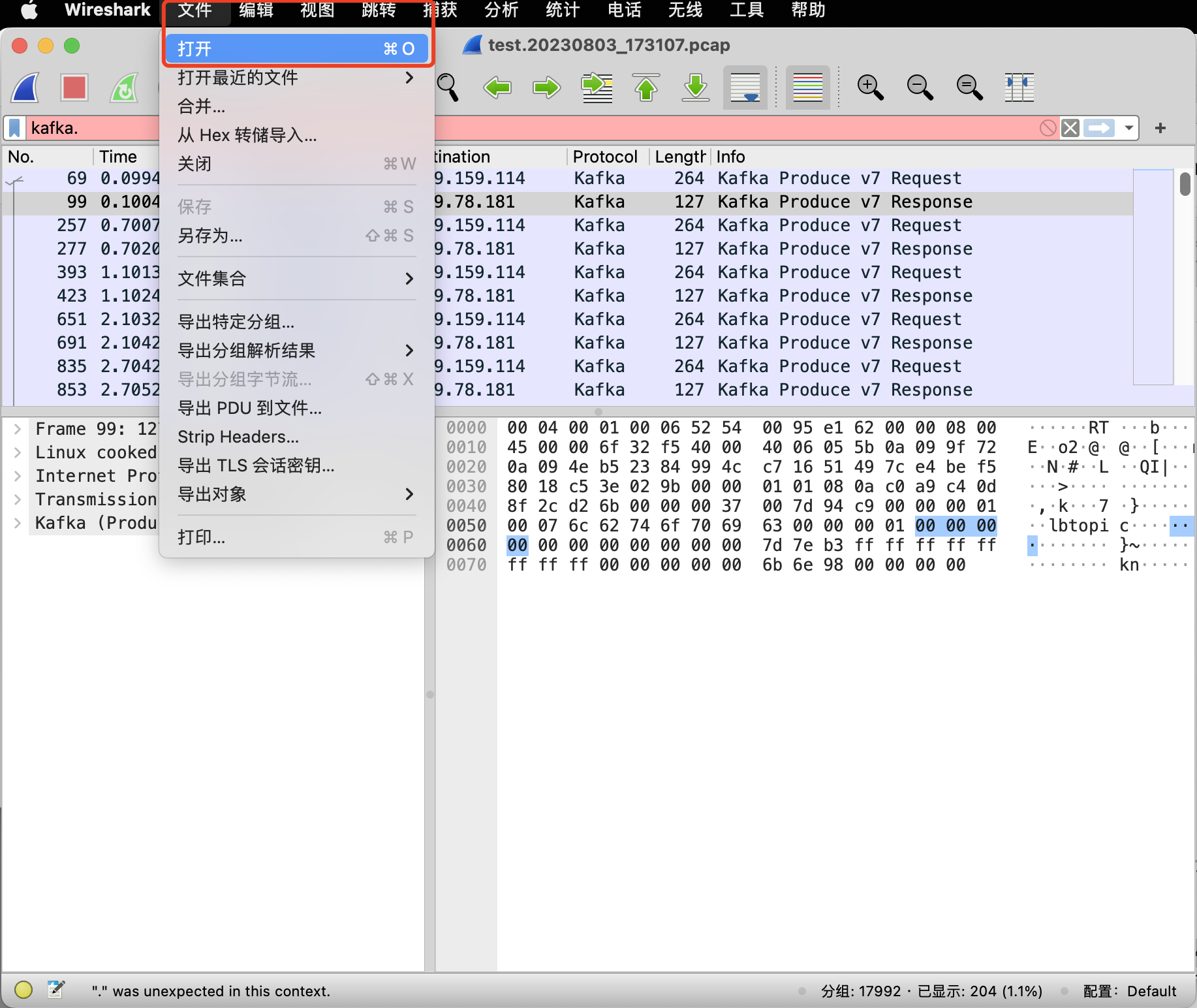This screenshot has height=1008, width=1197.
Task: Click the find packet magnifier icon
Action: click(448, 87)
